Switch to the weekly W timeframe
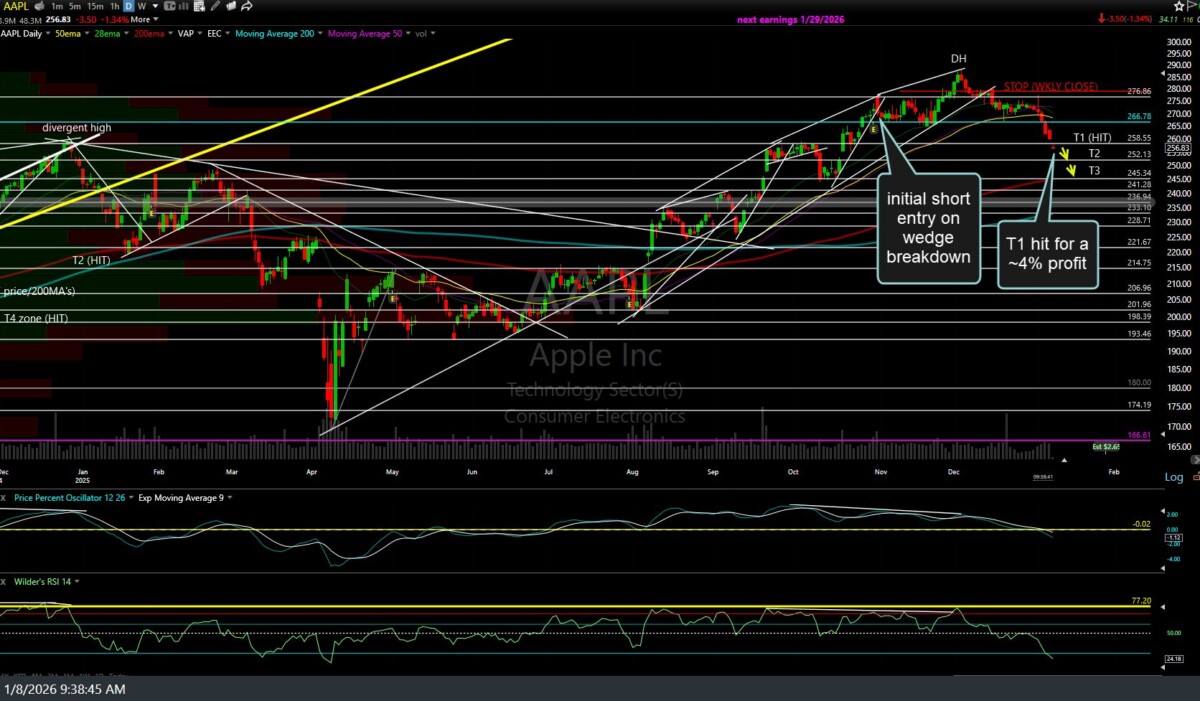The image size is (1200, 701). (x=141, y=6)
